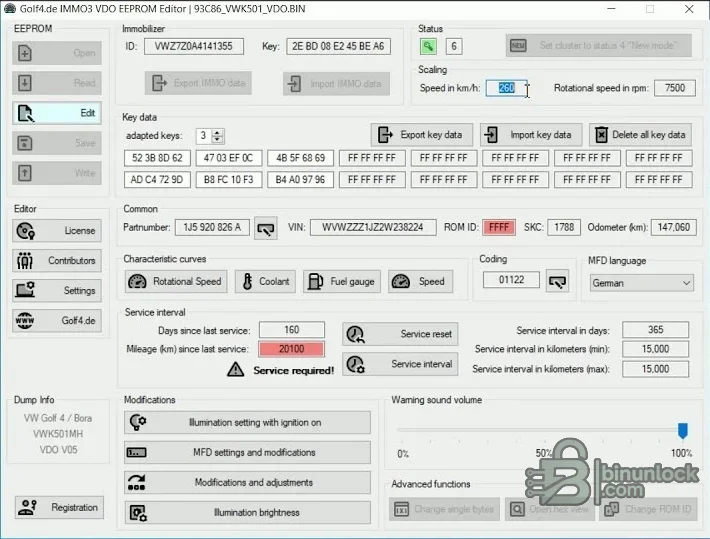Click key data cell 4B 5F 68 69
710x539 pixels.
click(300, 158)
